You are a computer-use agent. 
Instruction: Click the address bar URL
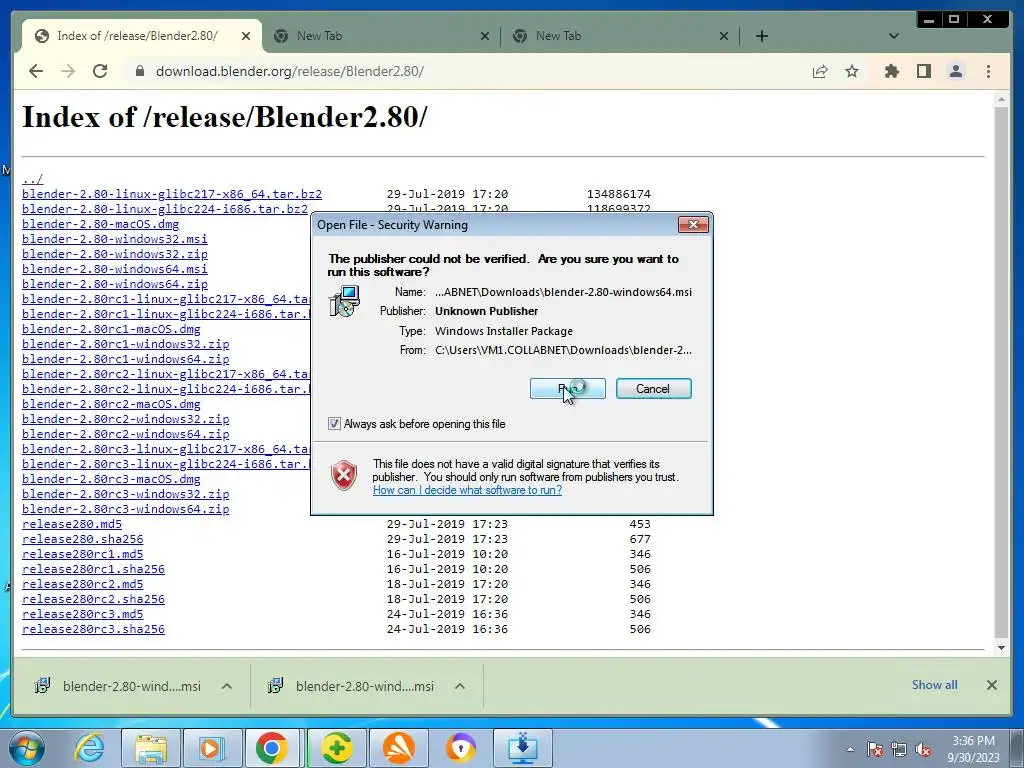[x=289, y=71]
